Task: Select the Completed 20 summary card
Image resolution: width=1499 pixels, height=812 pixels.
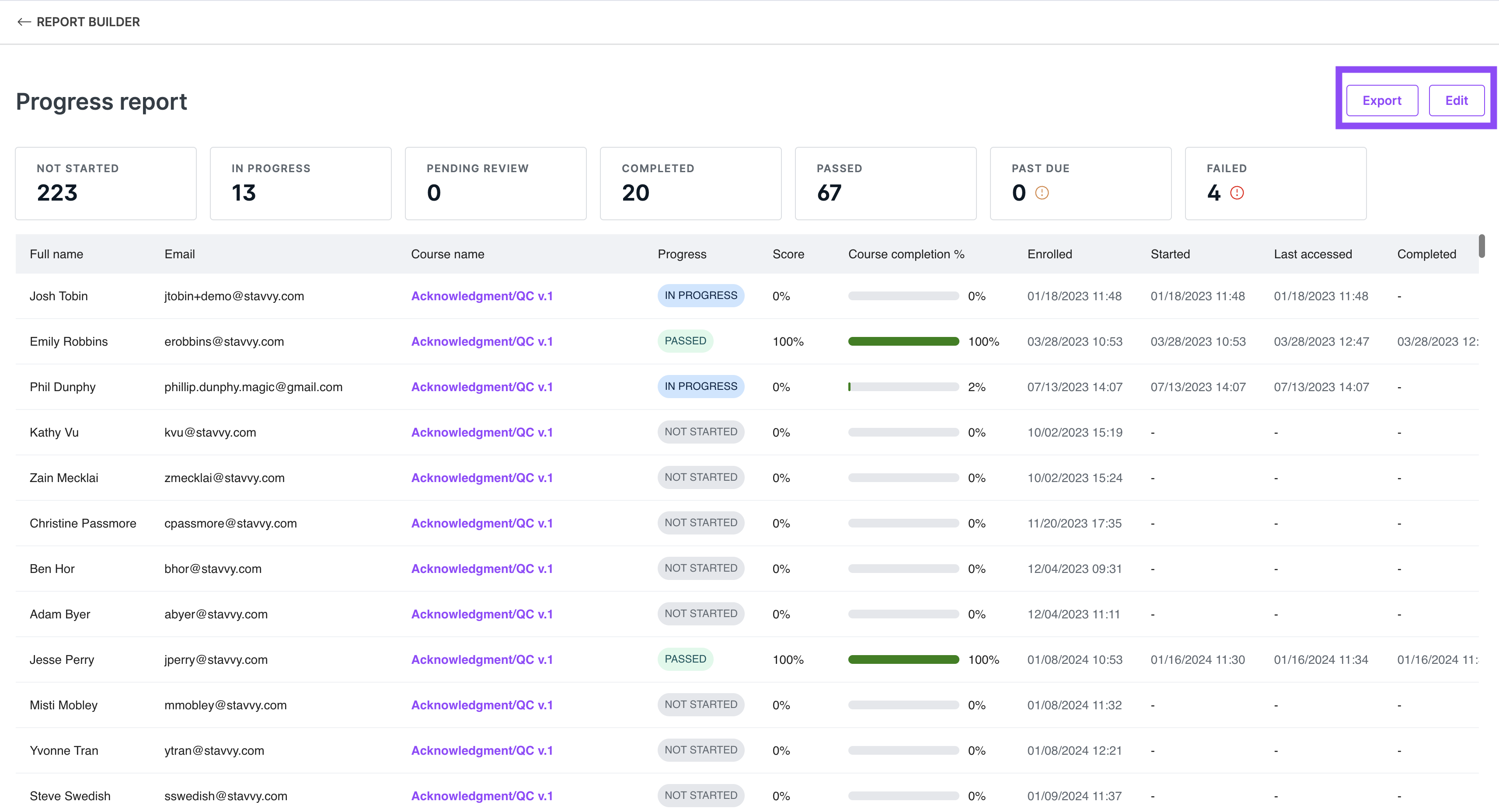Action: point(691,183)
